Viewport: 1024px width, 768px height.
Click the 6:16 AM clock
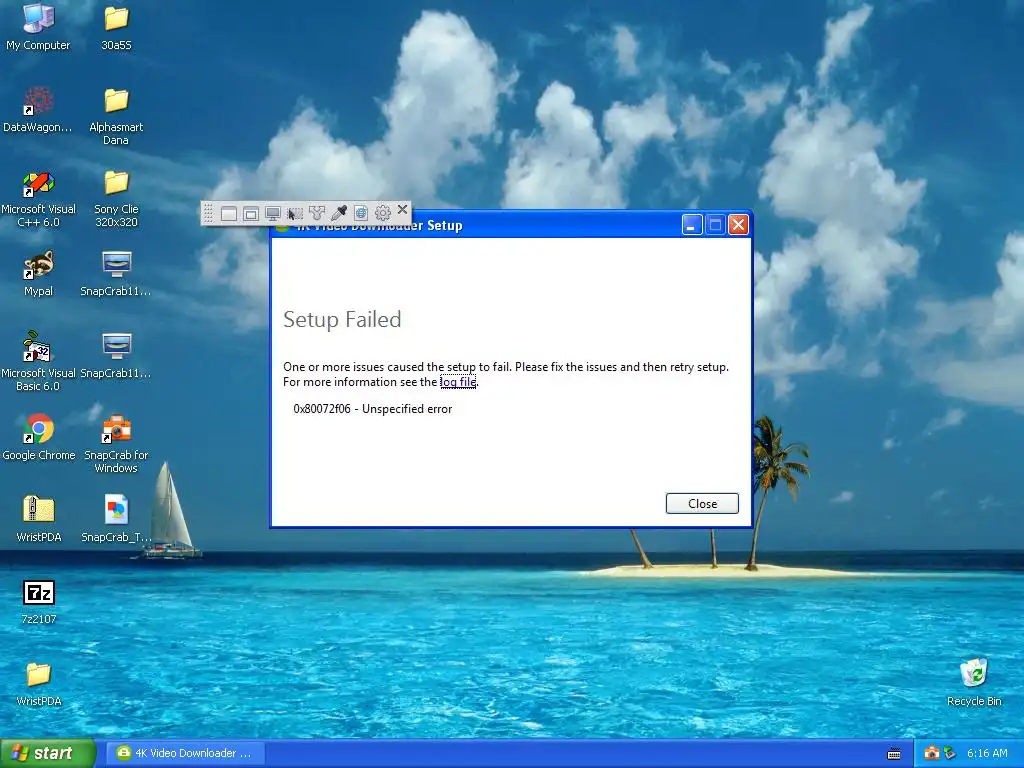tap(987, 753)
